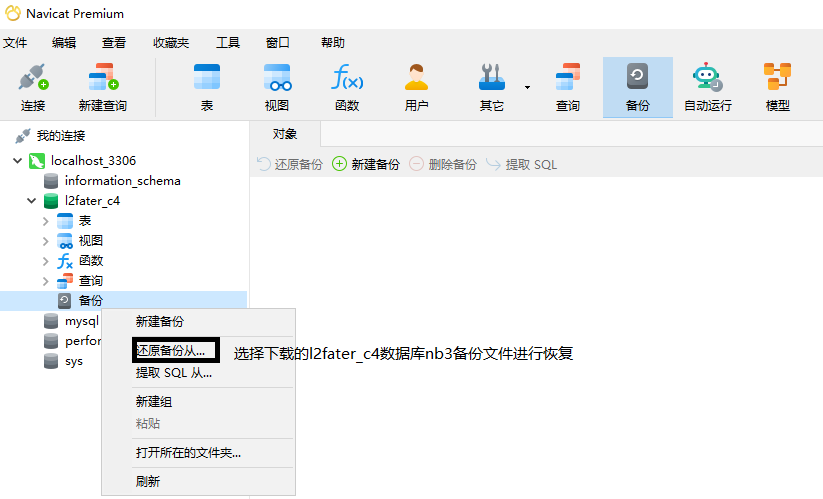Image resolution: width=823 pixels, height=499 pixels.
Task: Select the 查询 tree item icon
Action: tap(65, 281)
